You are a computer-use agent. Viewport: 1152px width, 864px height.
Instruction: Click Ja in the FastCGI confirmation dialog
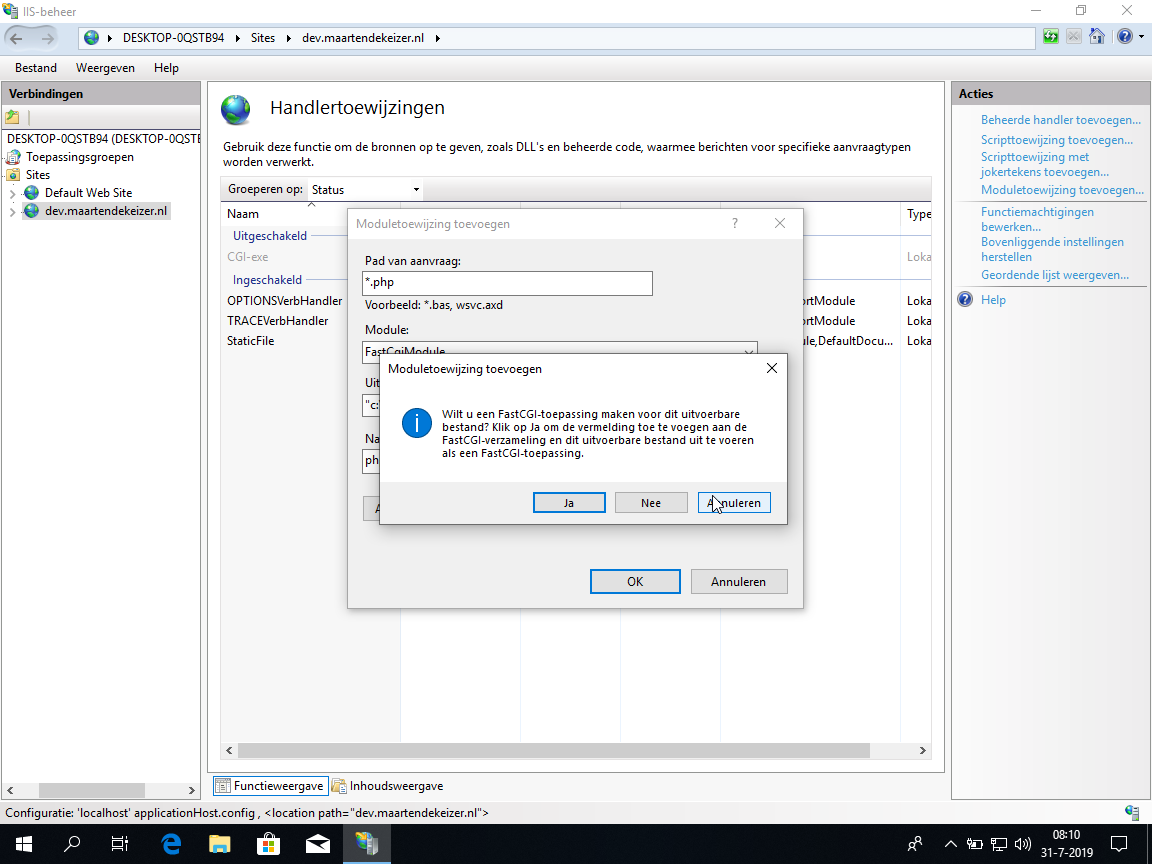coord(569,503)
